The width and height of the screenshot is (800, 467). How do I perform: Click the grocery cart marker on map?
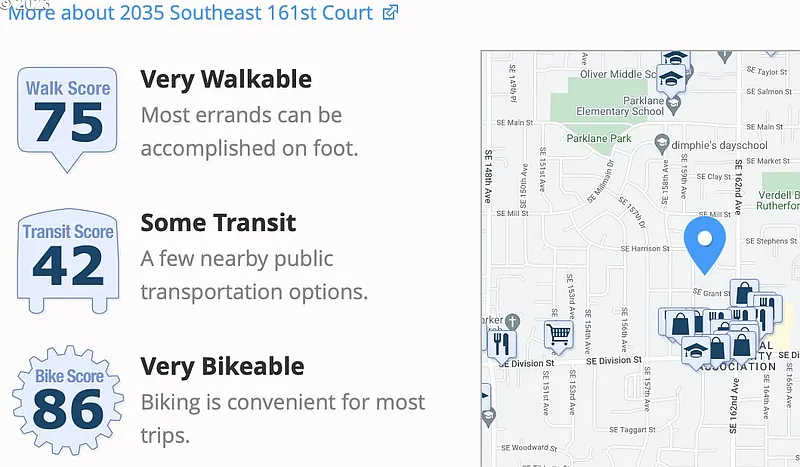coord(557,334)
